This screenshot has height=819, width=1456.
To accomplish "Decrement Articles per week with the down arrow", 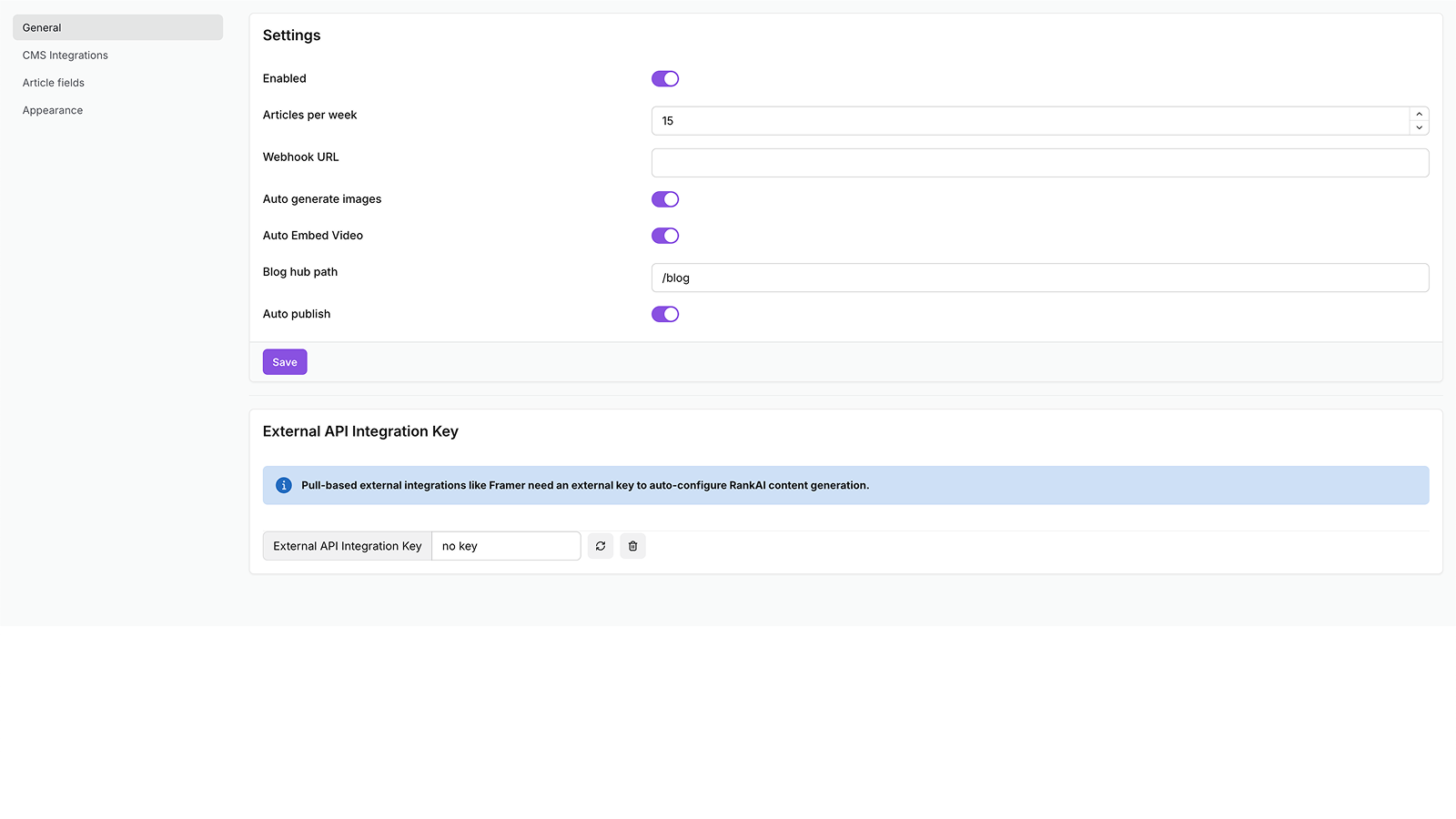I will (1419, 127).
